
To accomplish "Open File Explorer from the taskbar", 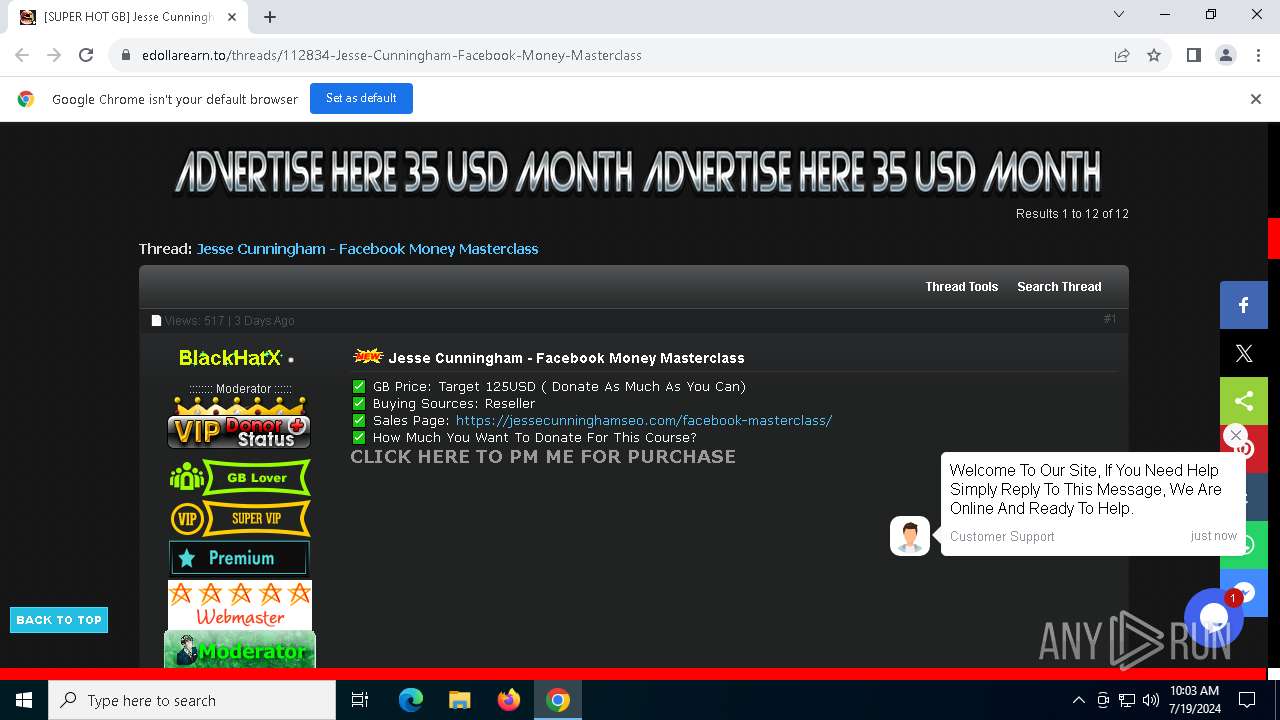I will (x=459, y=700).
